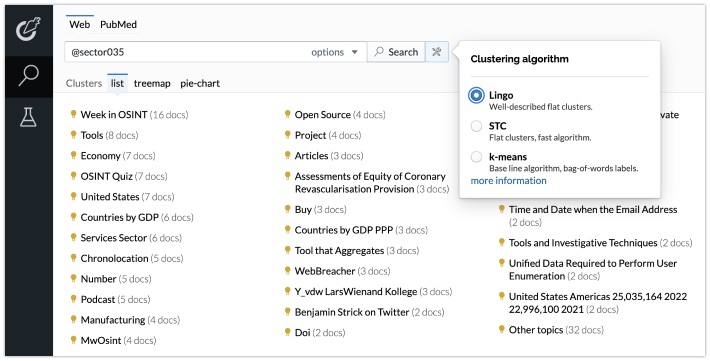Open the Other topics (32 docs) cluster
This screenshot has width=710, height=361.
click(556, 330)
